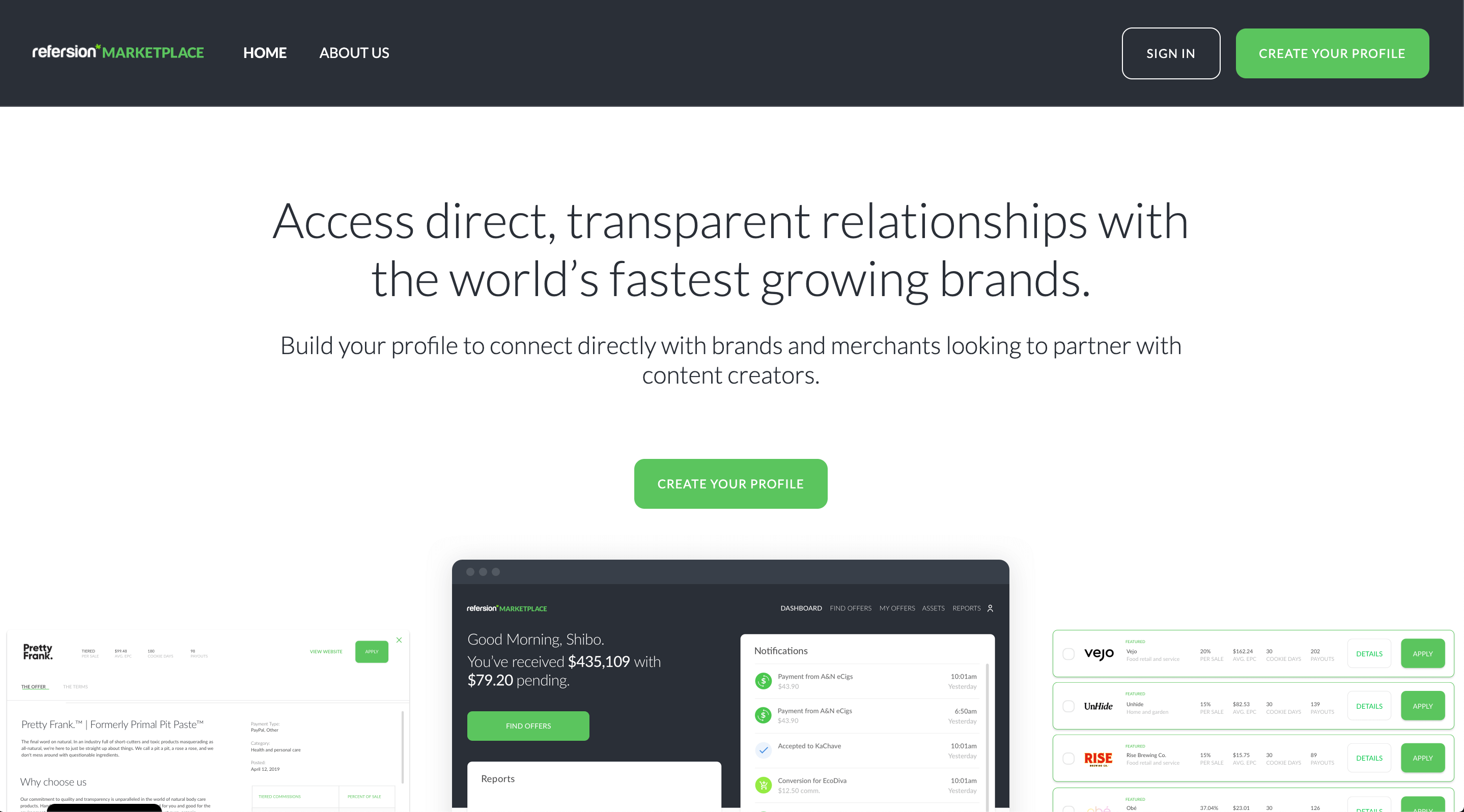Image resolution: width=1464 pixels, height=812 pixels.
Task: Select the HOME menu item
Action: coord(264,53)
